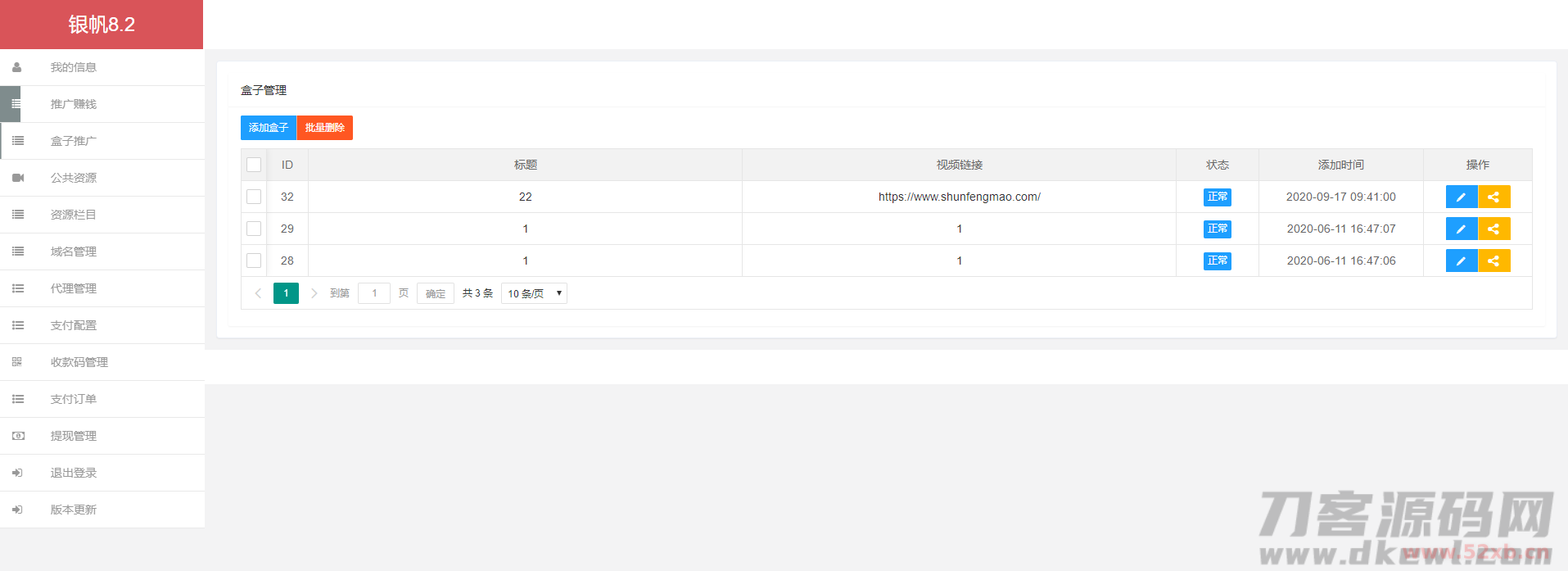
Task: Click the share icon for row 28
Action: [1493, 261]
